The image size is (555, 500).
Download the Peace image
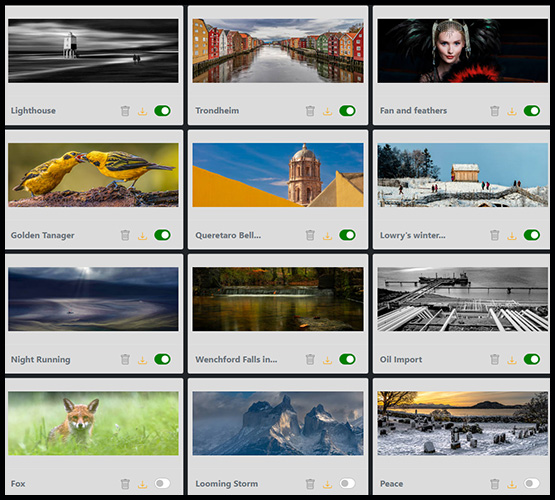pos(512,484)
